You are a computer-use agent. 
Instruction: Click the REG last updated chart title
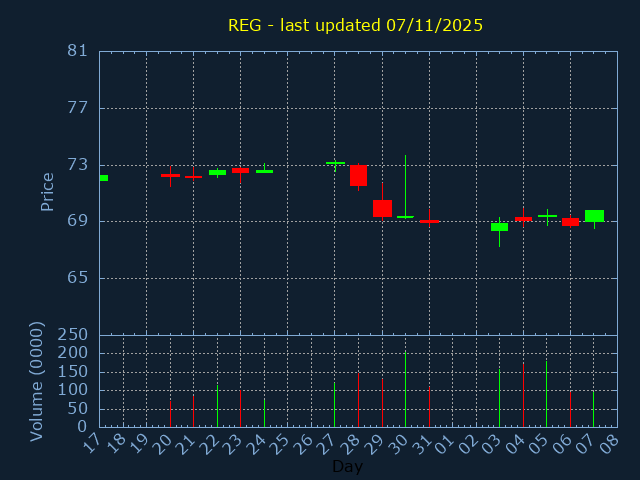(x=355, y=26)
